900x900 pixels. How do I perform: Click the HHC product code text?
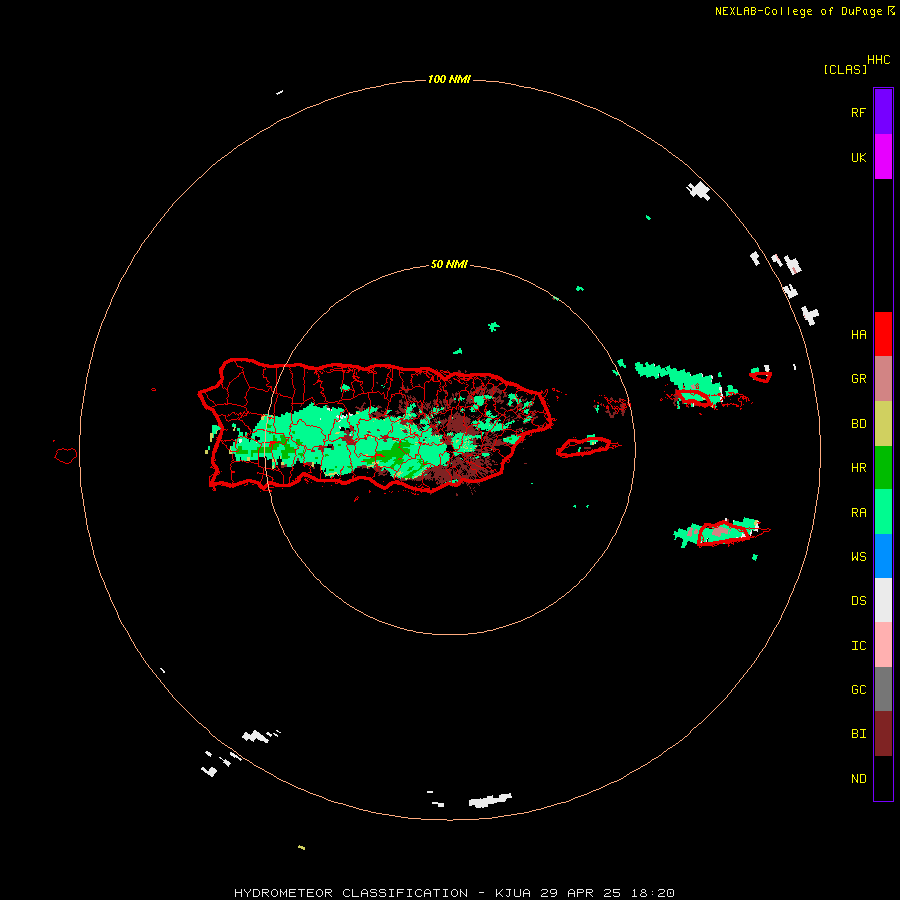point(878,60)
